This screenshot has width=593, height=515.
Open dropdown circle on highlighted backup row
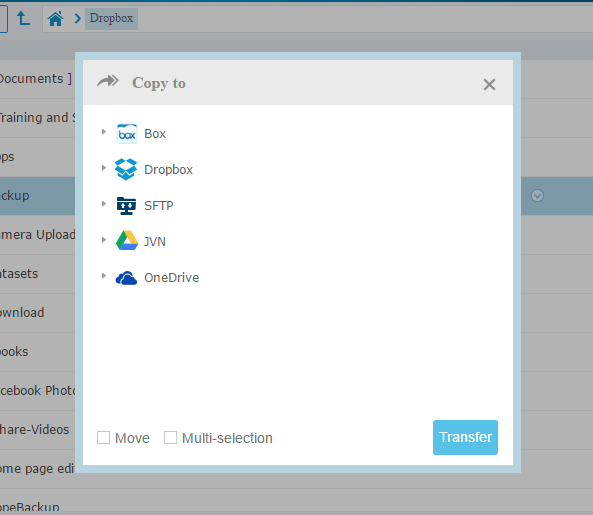[x=537, y=195]
